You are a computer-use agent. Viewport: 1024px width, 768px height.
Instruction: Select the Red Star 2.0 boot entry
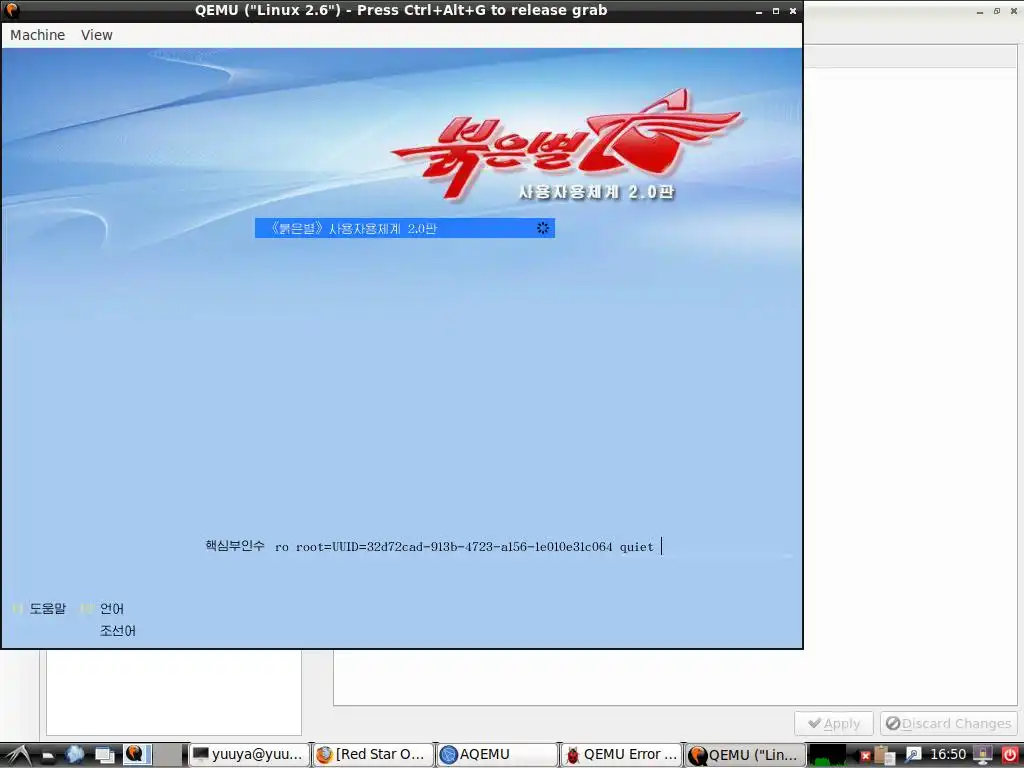(404, 228)
